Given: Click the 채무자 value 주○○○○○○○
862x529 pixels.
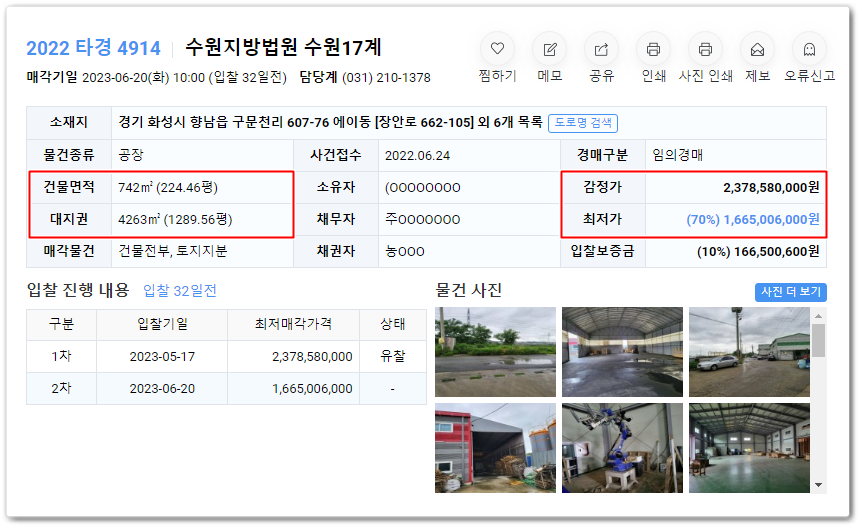Looking at the screenshot, I should click(x=423, y=219).
